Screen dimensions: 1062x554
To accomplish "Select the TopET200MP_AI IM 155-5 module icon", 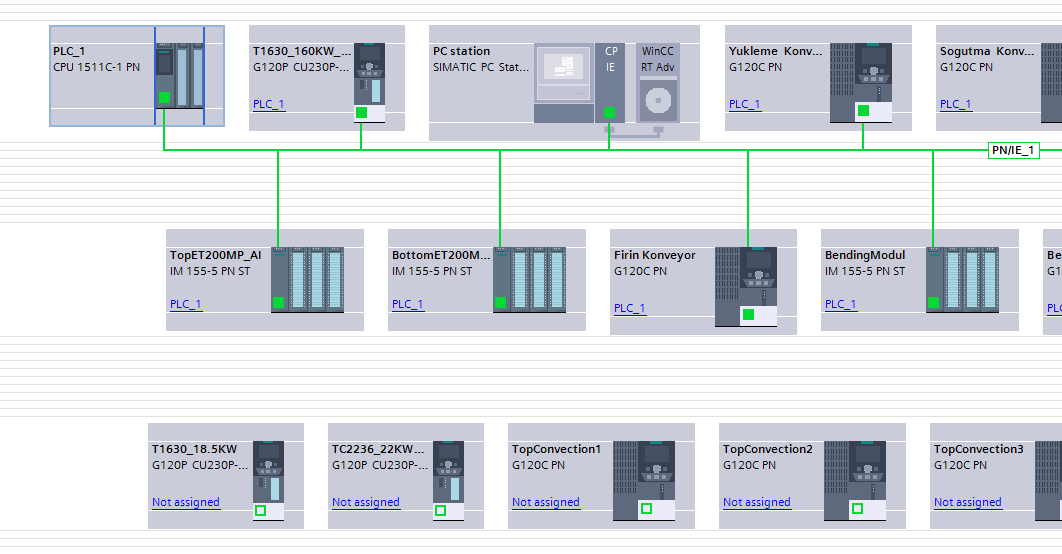I will coord(307,280).
